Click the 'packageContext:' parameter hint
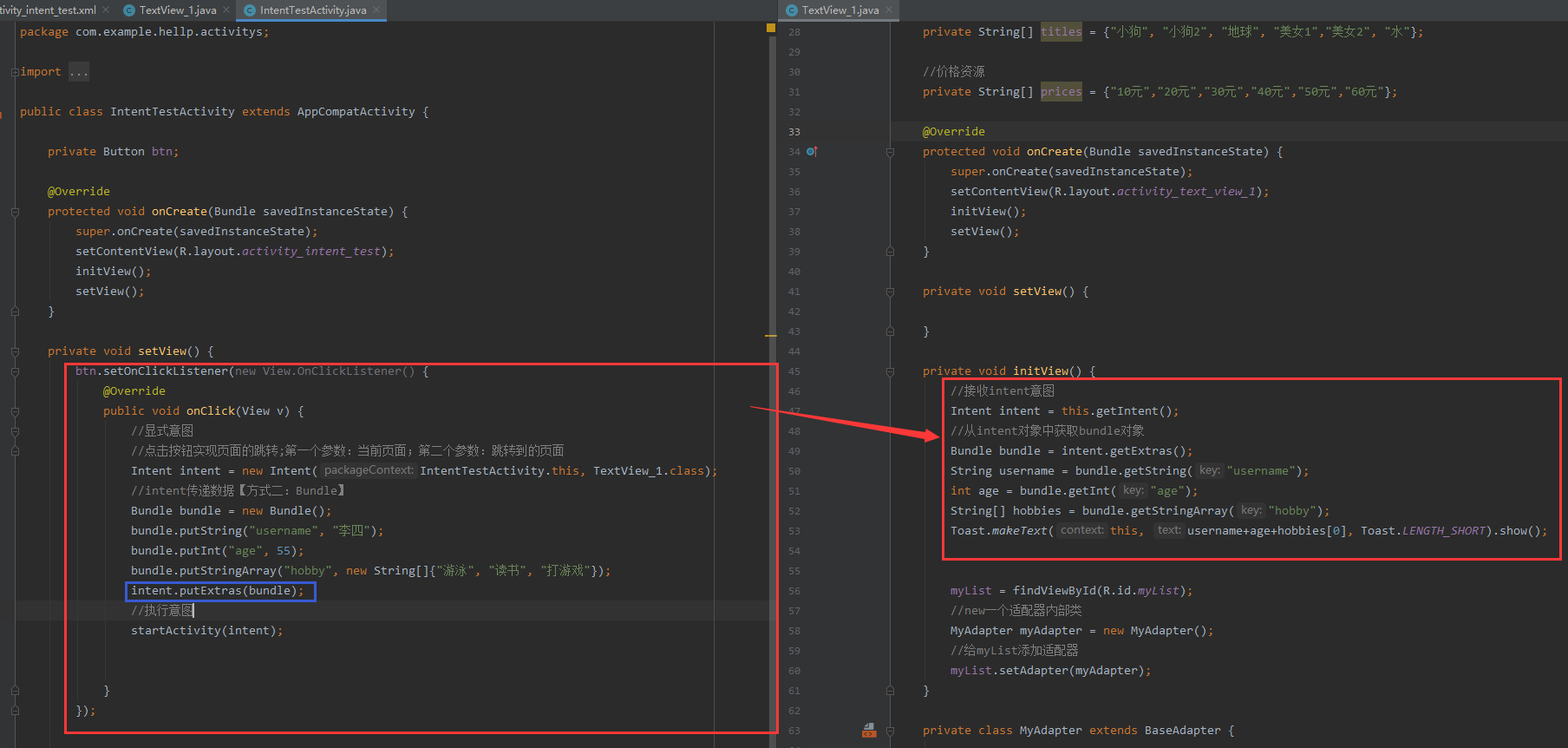The width and height of the screenshot is (1568, 748). [369, 470]
